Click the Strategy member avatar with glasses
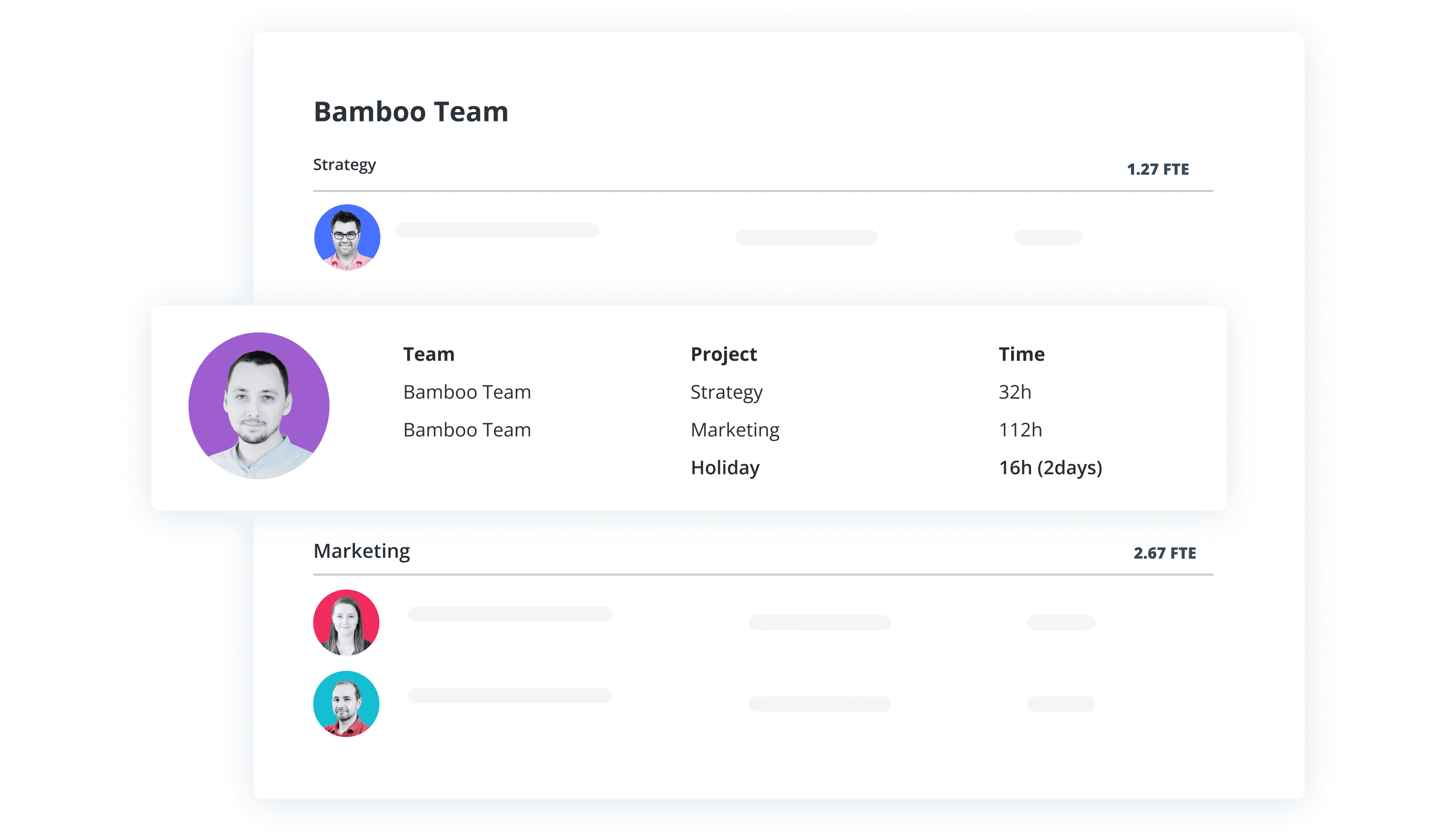Screen dimensions: 1456x832 tap(347, 237)
